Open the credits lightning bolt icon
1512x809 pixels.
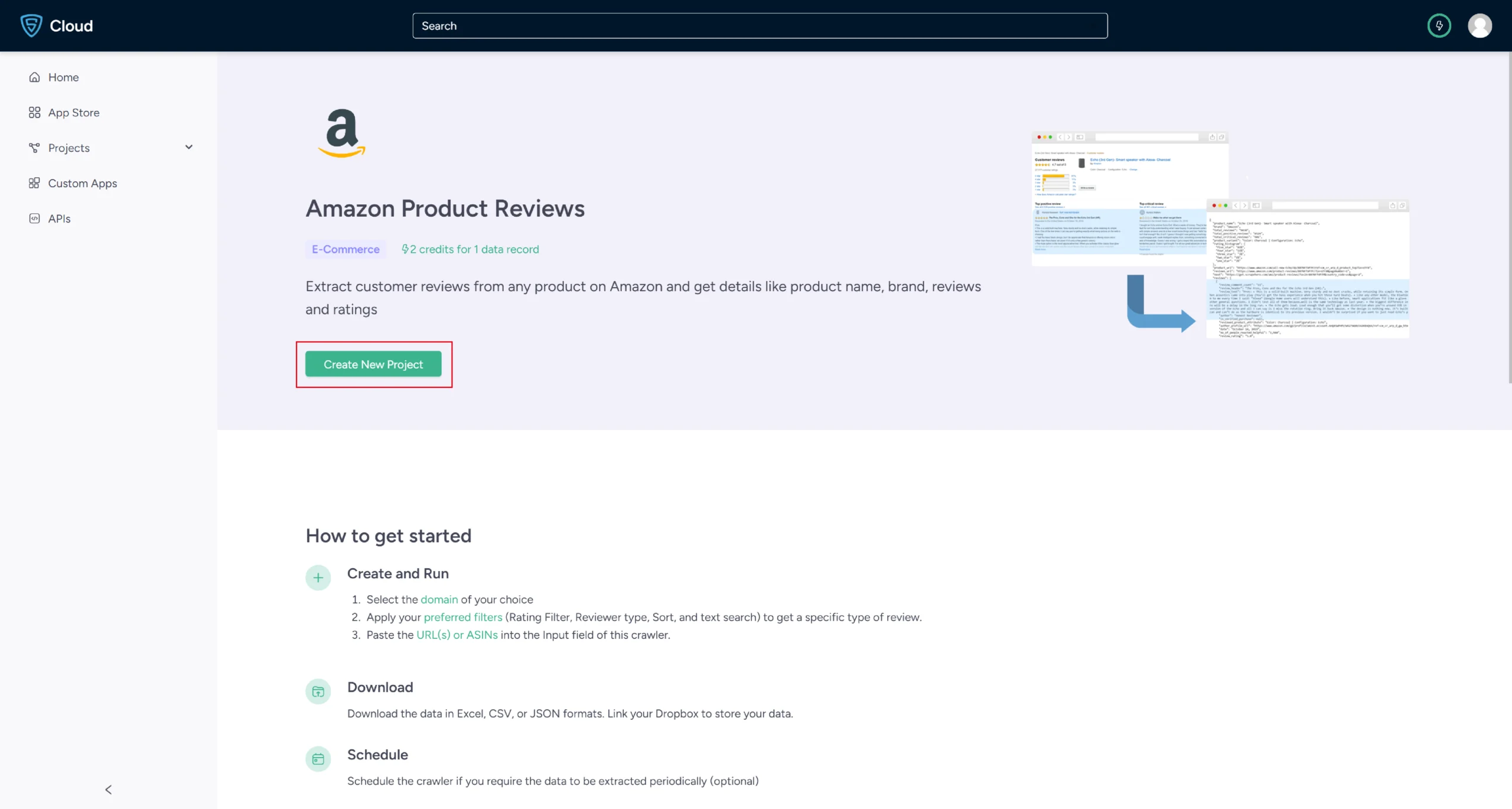pos(1439,25)
